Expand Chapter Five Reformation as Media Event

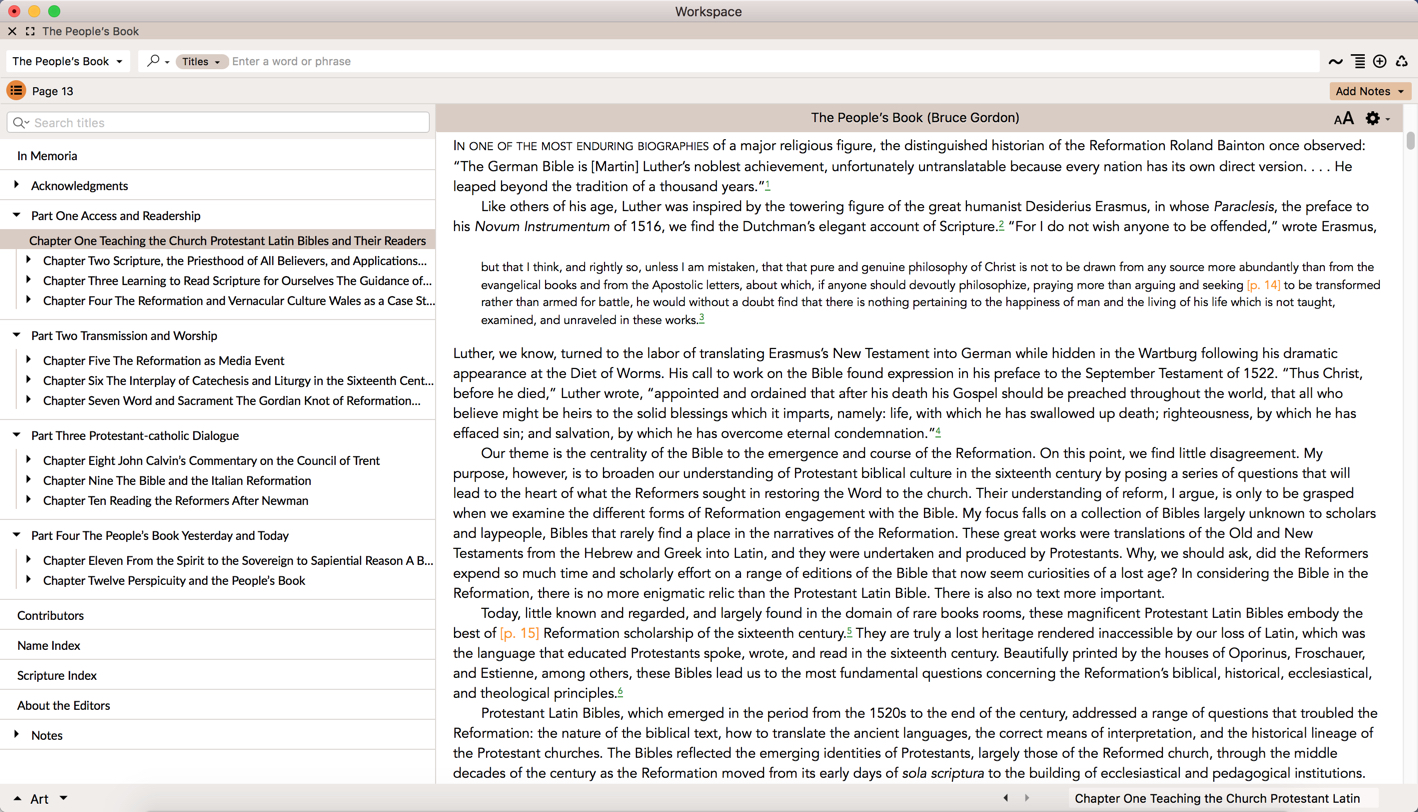coord(28,360)
